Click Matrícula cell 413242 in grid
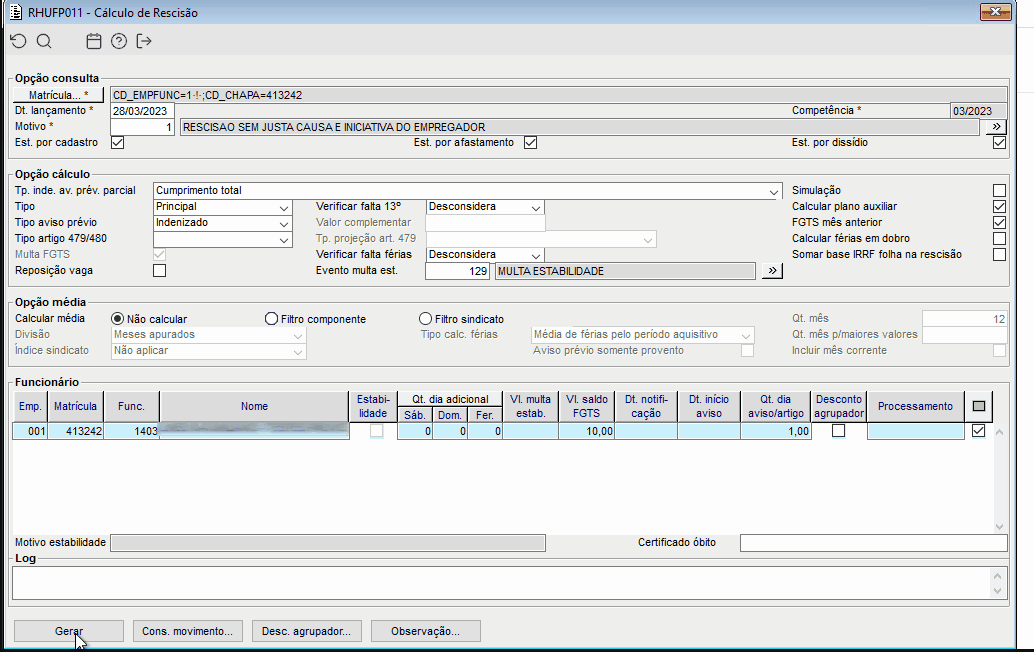Image resolution: width=1034 pixels, height=652 pixels. point(75,431)
